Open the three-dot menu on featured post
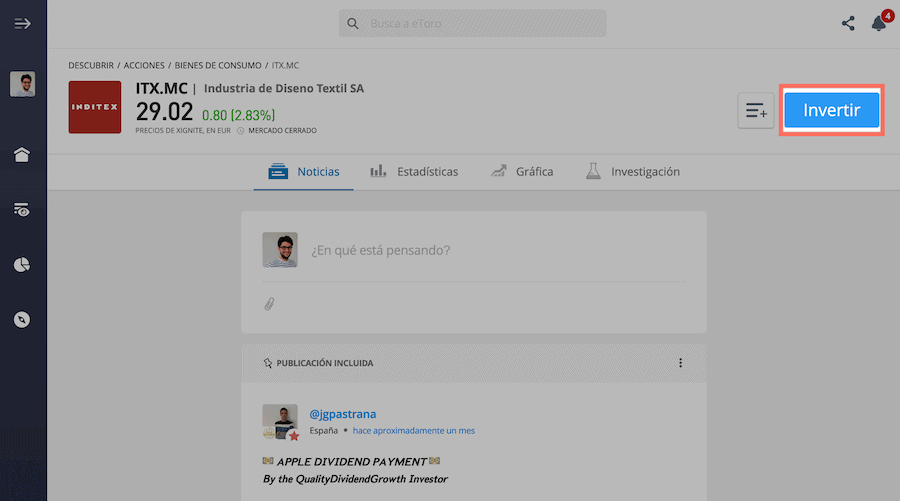900x501 pixels. 680,363
